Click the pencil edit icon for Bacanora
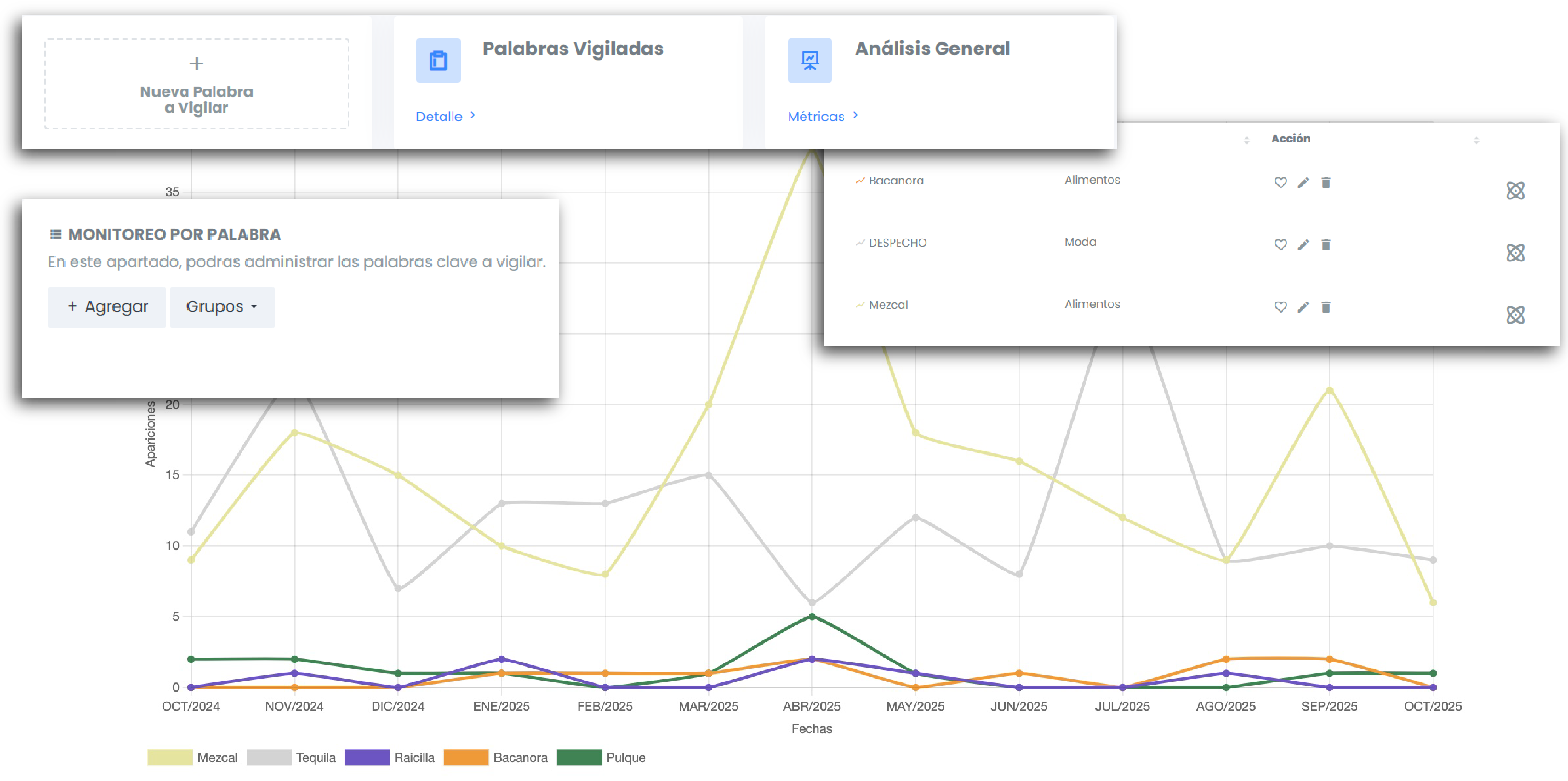 (x=1303, y=183)
